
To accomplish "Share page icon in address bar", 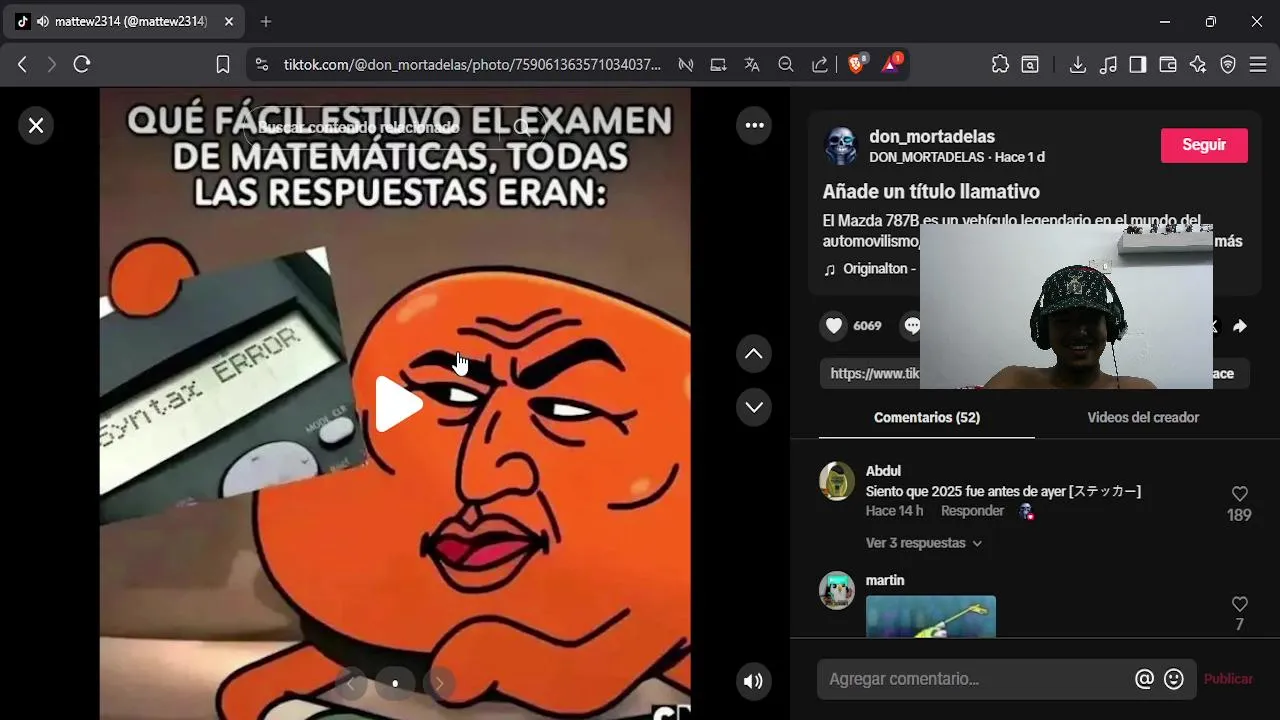I will [820, 64].
